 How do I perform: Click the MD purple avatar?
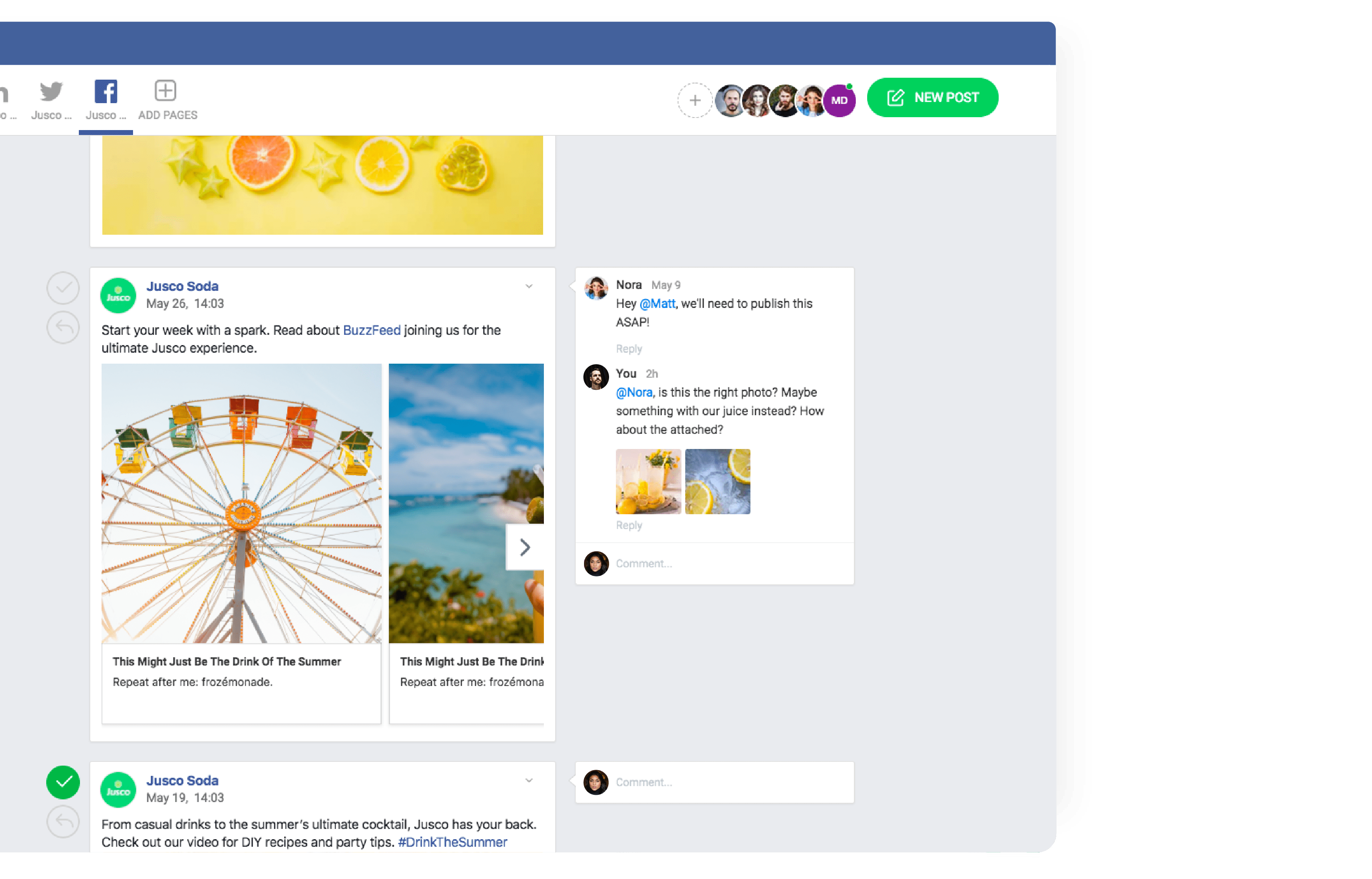(839, 100)
